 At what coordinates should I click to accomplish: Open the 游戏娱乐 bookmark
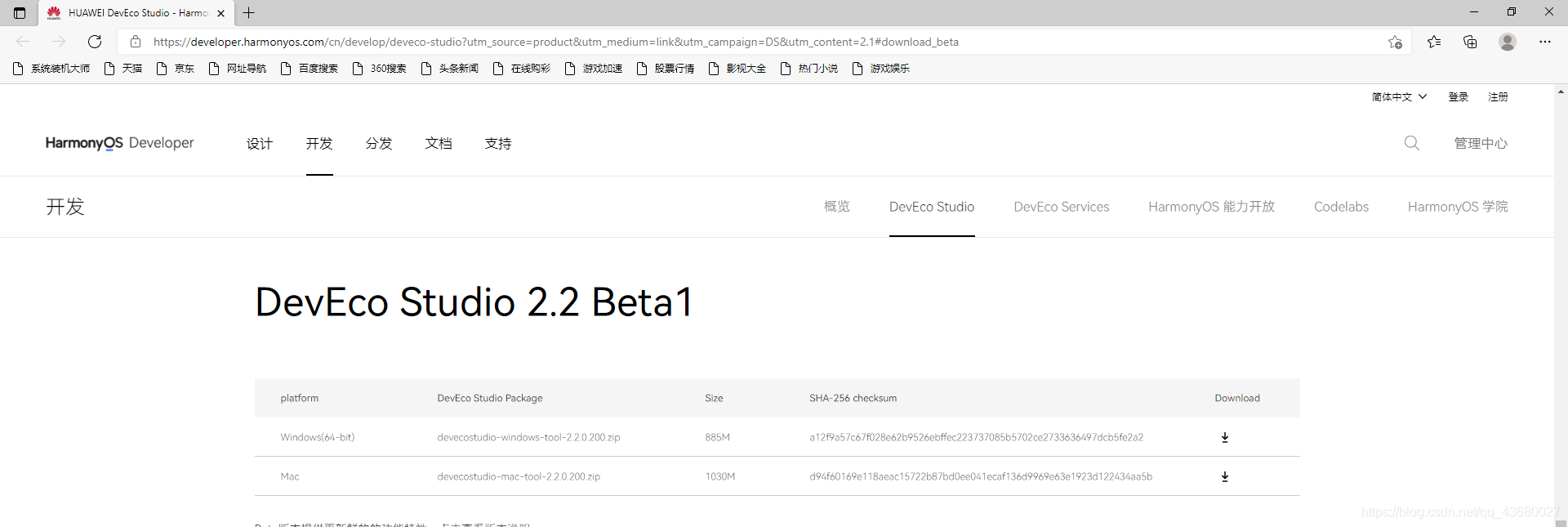click(x=881, y=69)
